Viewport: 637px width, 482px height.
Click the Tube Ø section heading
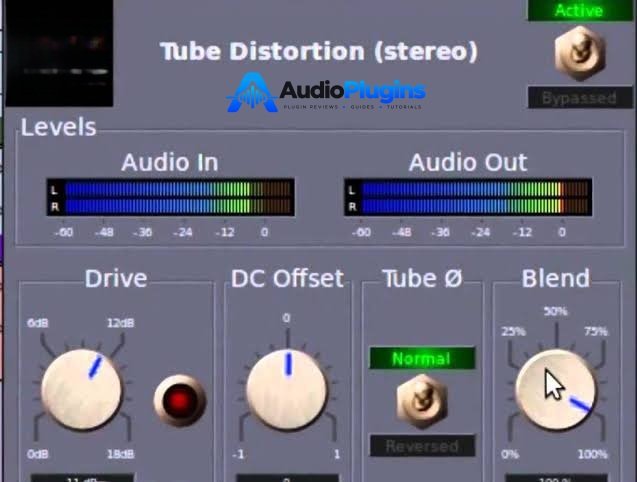coord(422,278)
